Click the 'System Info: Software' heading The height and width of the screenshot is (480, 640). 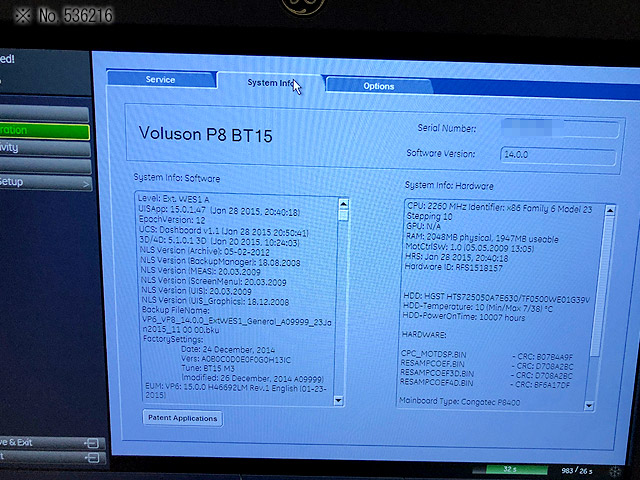click(177, 178)
